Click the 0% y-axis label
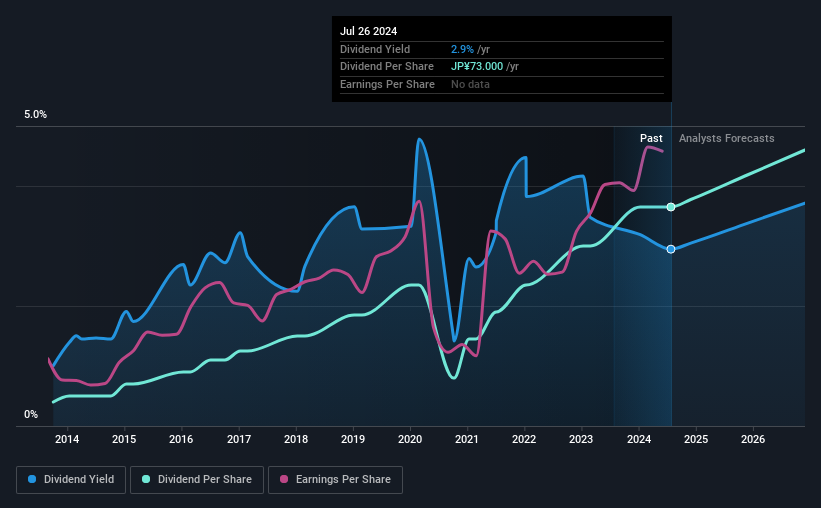Screen dimensions: 821x508 pyautogui.click(x=31, y=415)
